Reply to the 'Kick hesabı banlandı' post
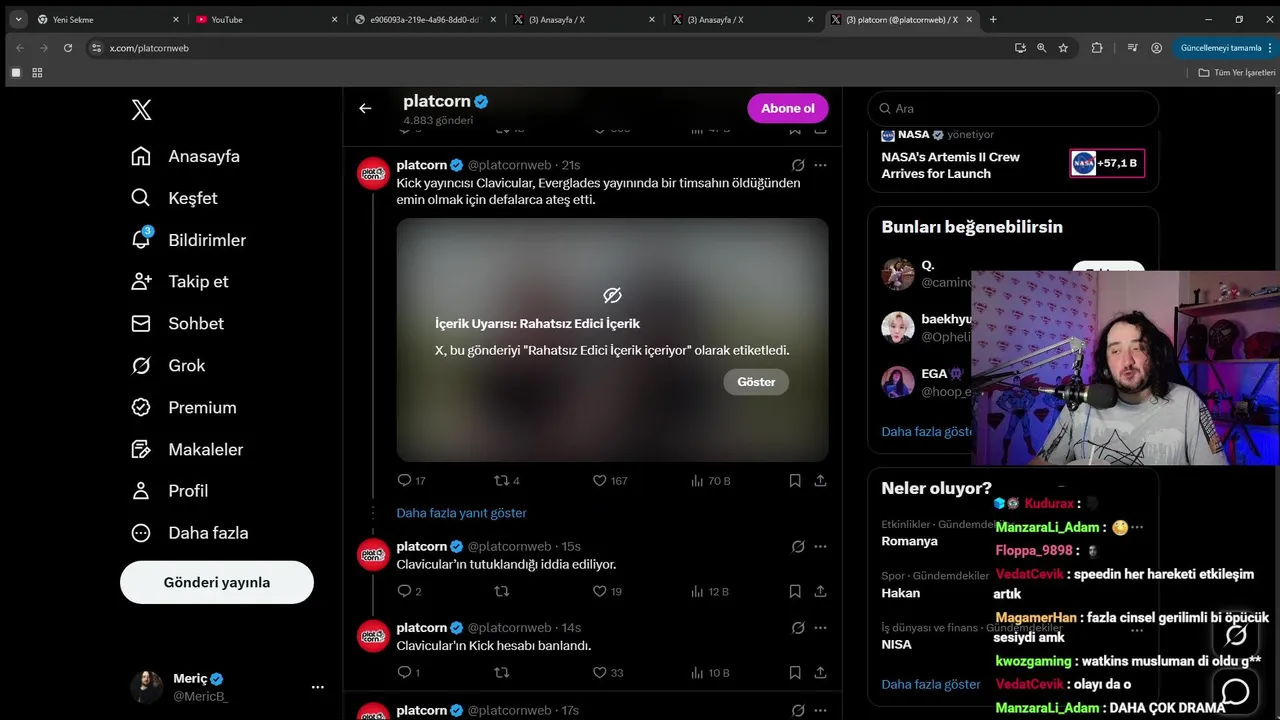Image resolution: width=1280 pixels, height=720 pixels. tap(408, 673)
